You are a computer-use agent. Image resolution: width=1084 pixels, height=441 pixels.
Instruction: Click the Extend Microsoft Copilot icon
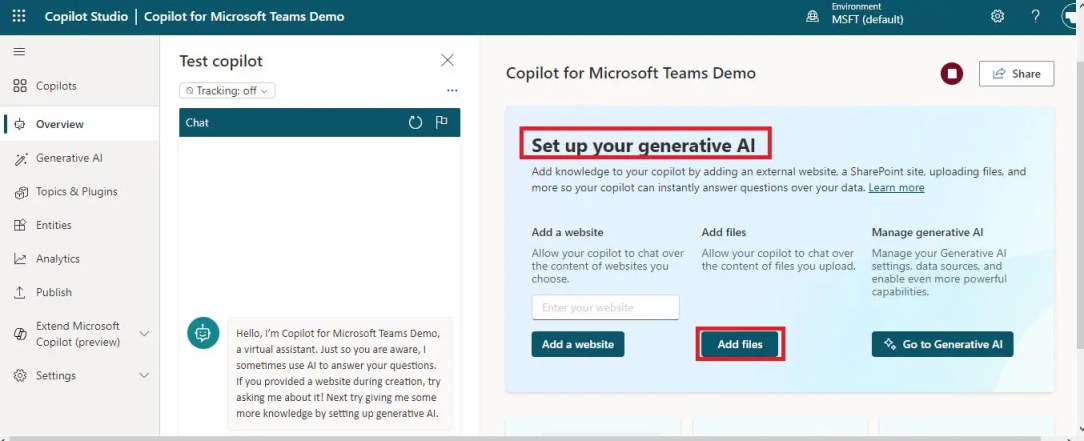pos(20,334)
